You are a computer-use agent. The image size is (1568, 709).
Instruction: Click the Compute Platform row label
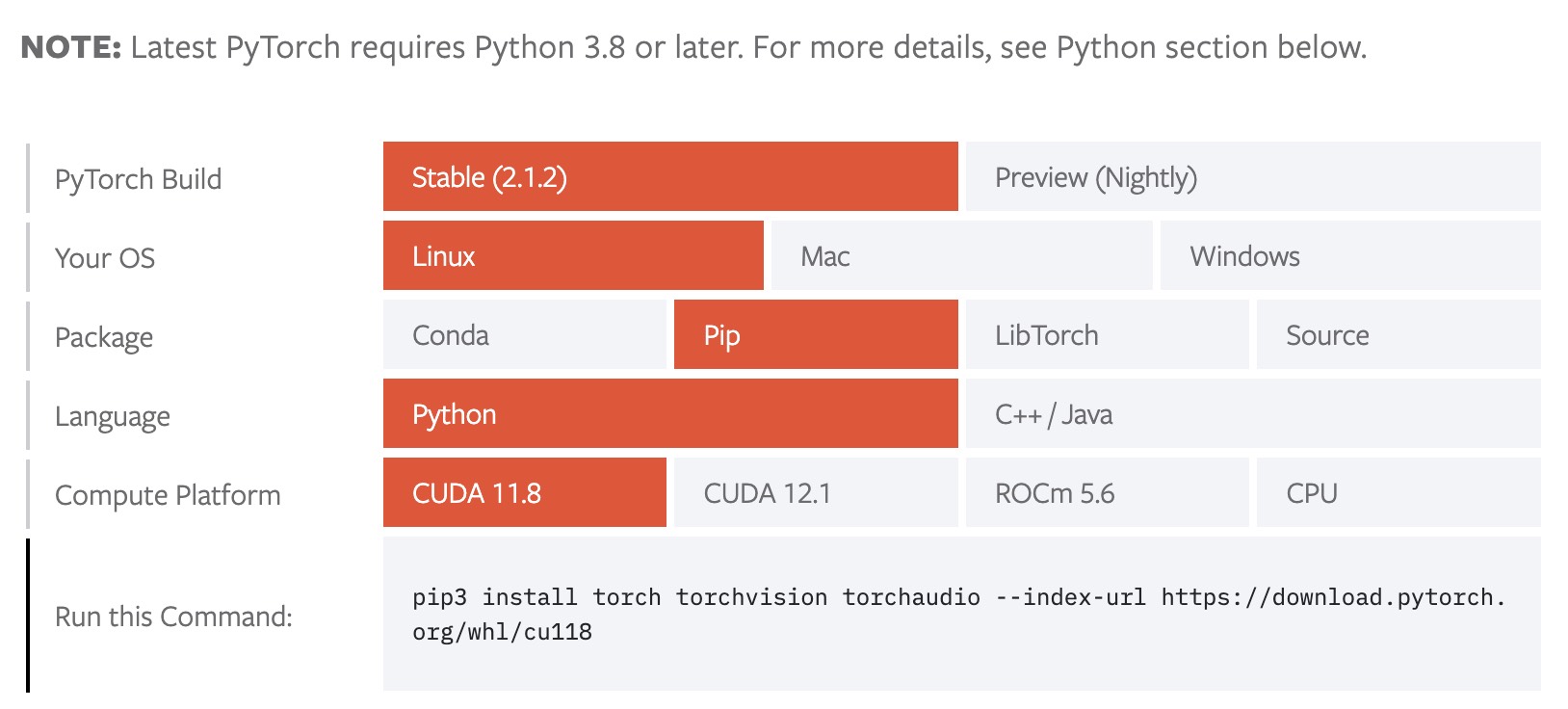point(168,495)
